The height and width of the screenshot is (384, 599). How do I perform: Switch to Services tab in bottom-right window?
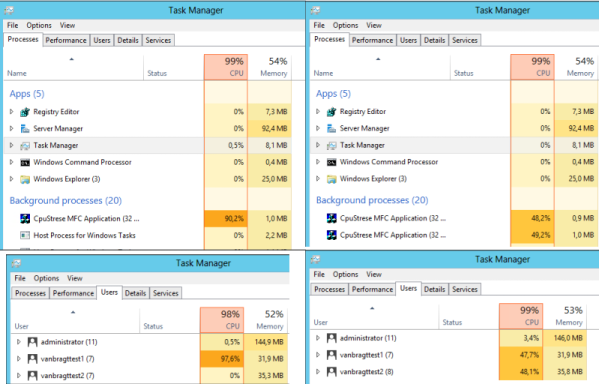[x=465, y=290]
